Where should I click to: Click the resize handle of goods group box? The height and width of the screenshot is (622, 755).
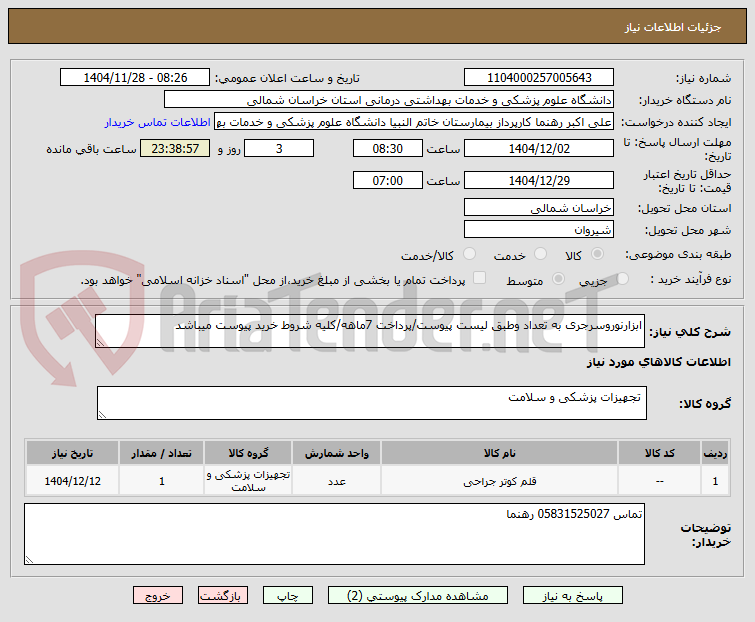coord(102,415)
